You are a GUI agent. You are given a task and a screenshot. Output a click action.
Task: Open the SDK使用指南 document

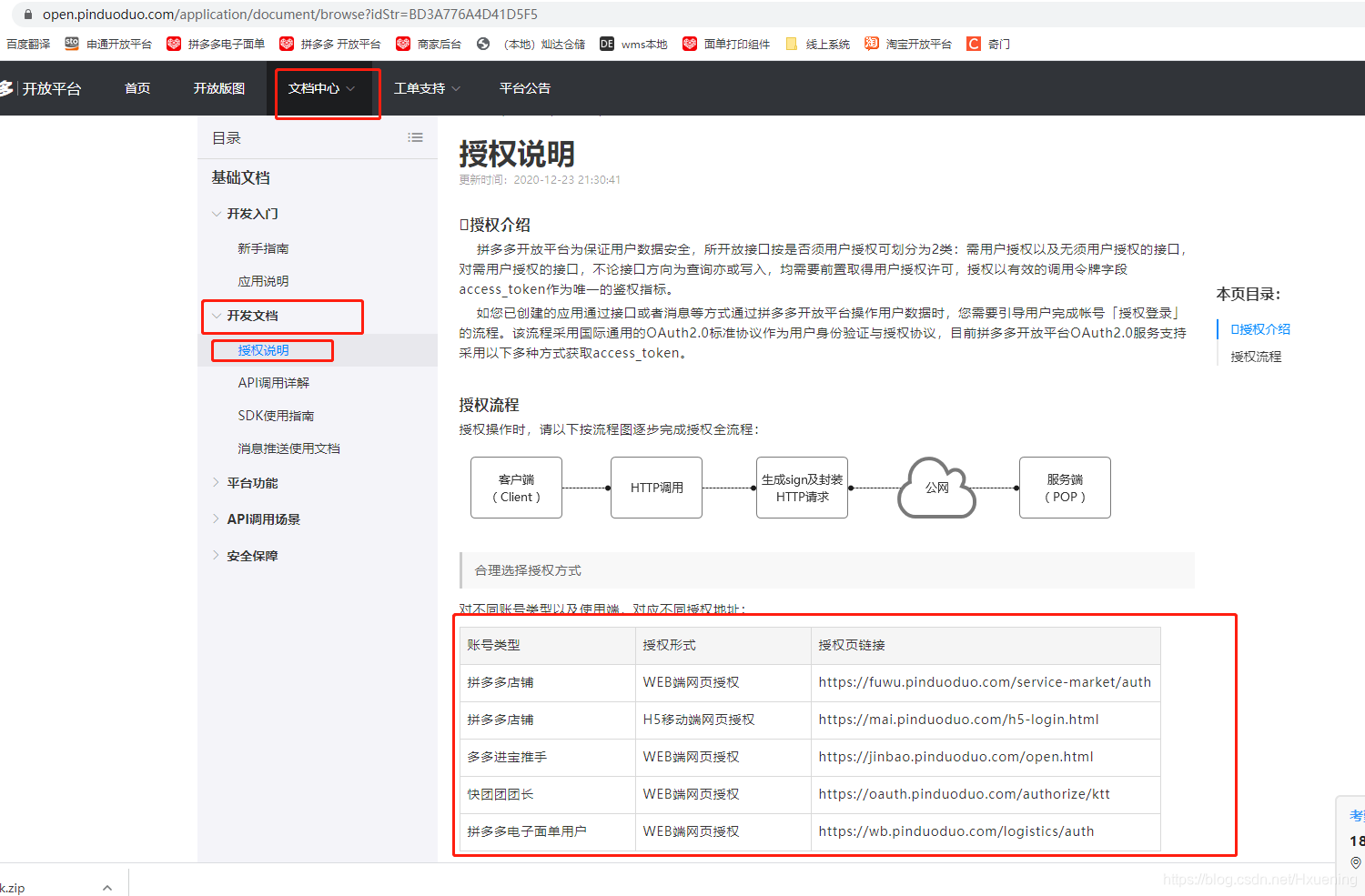pyautogui.click(x=276, y=416)
